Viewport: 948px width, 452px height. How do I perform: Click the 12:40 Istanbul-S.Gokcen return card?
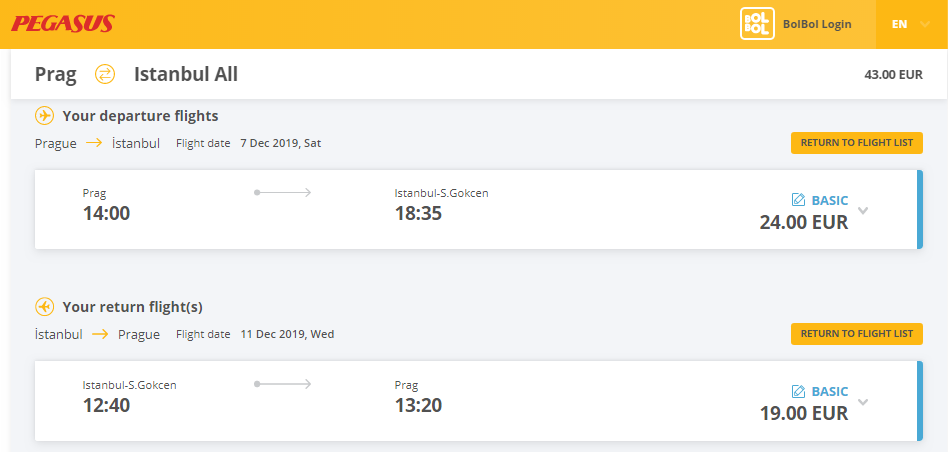point(479,401)
